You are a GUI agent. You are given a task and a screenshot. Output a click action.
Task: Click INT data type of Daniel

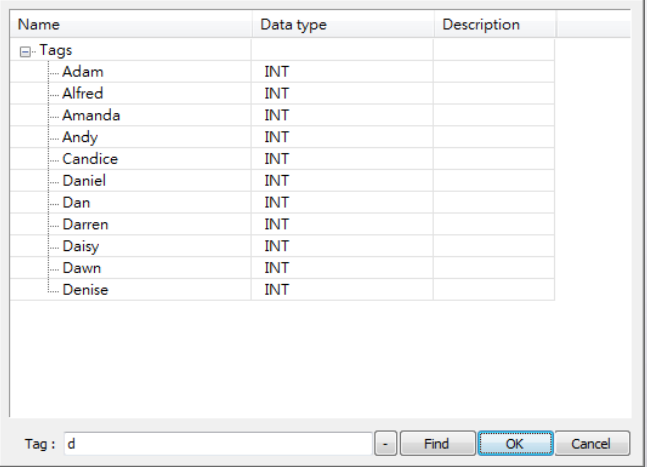click(x=276, y=181)
